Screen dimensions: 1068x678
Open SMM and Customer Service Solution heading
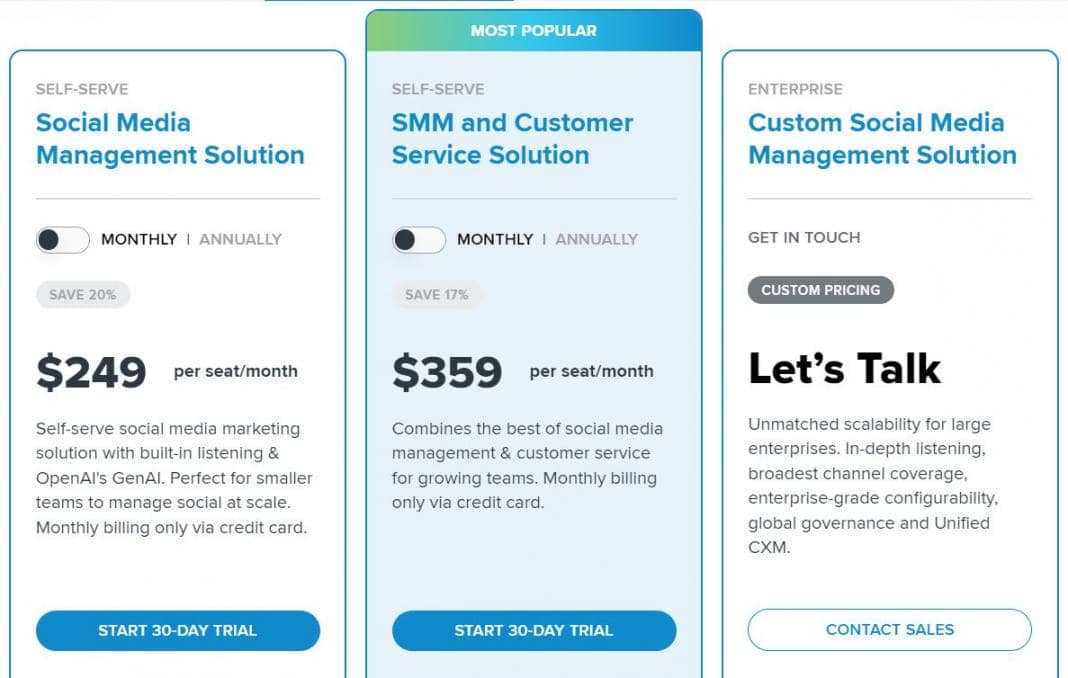click(512, 139)
